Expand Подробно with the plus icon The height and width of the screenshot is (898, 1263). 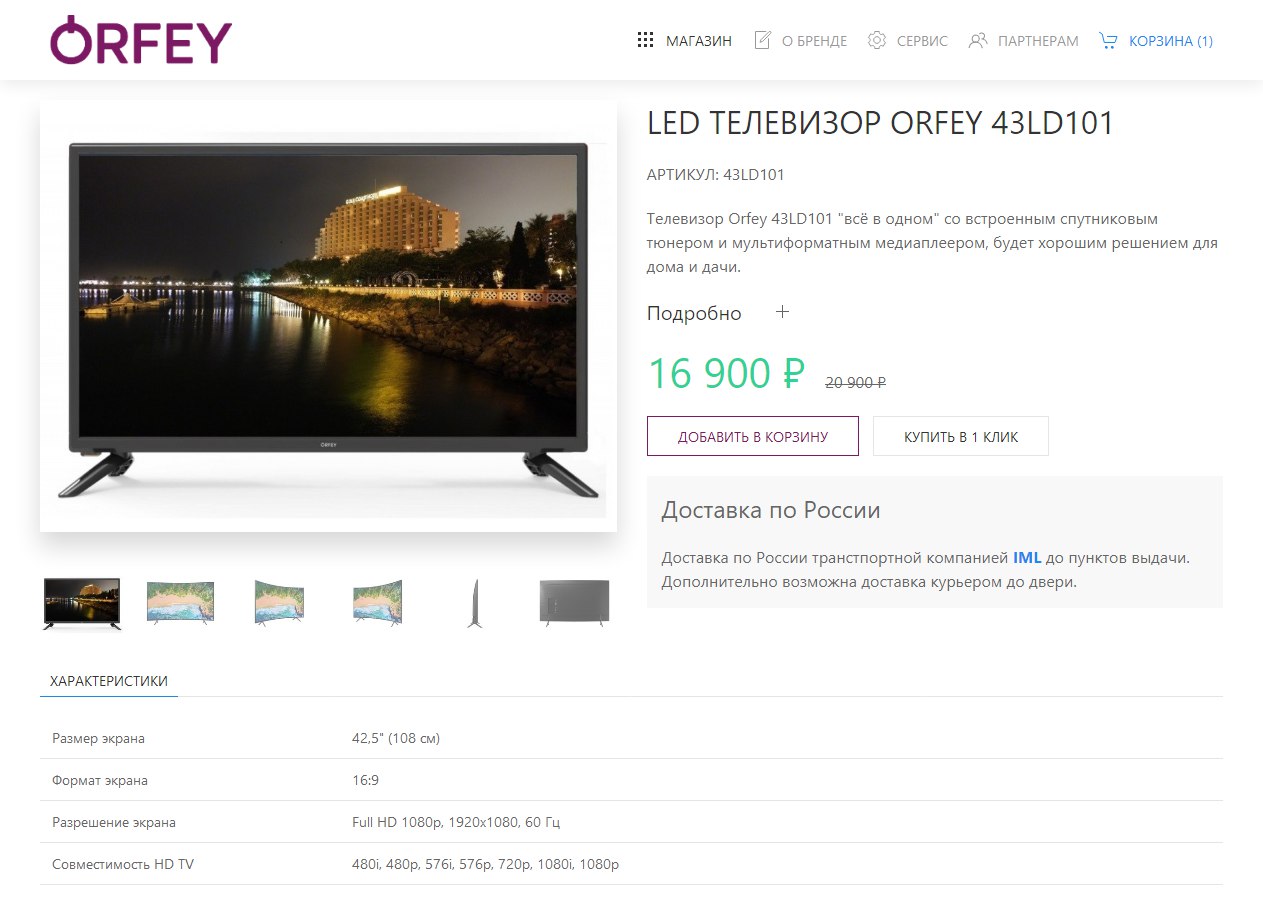[x=783, y=312]
